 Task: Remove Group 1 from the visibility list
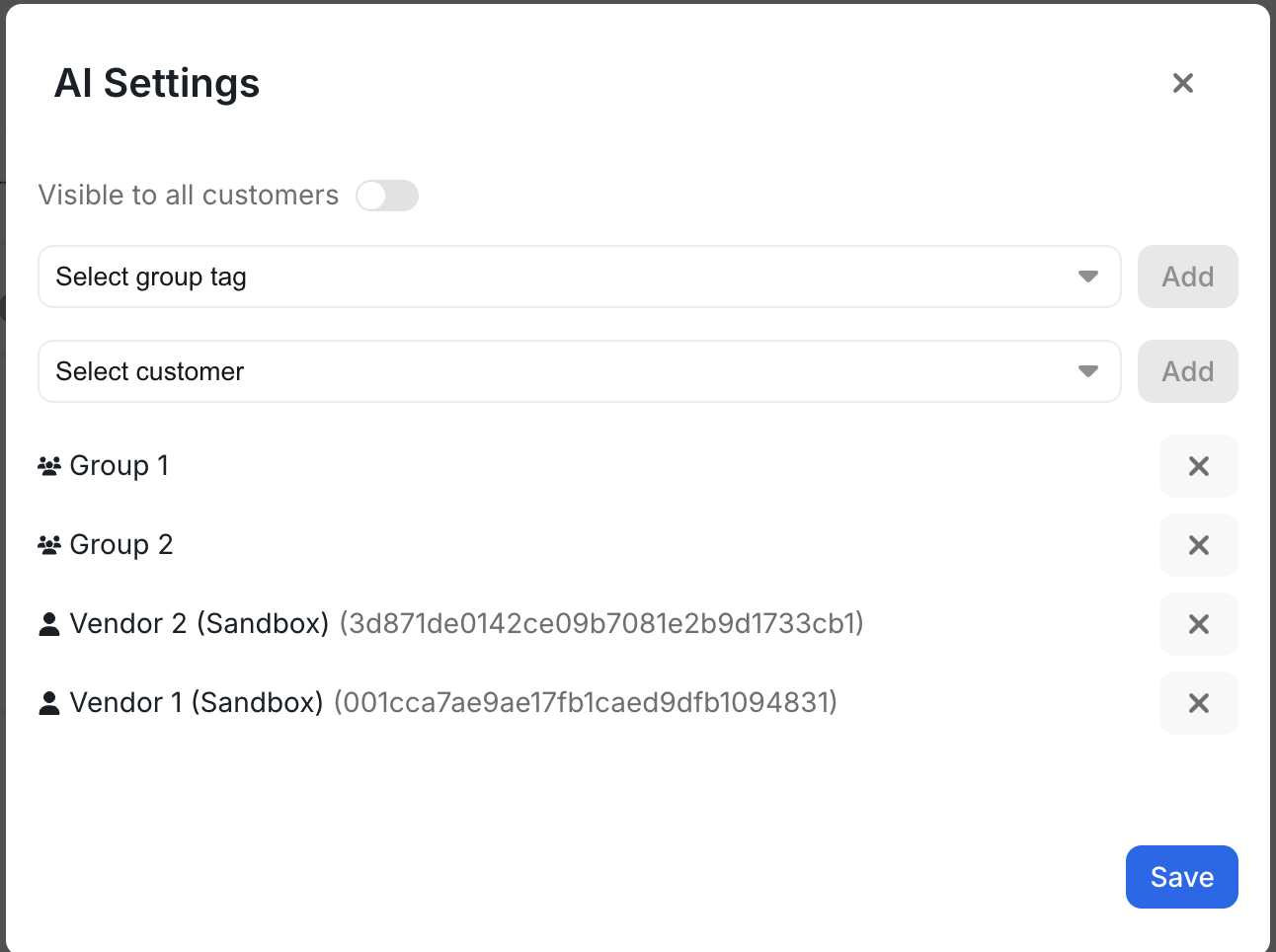[x=1198, y=465]
